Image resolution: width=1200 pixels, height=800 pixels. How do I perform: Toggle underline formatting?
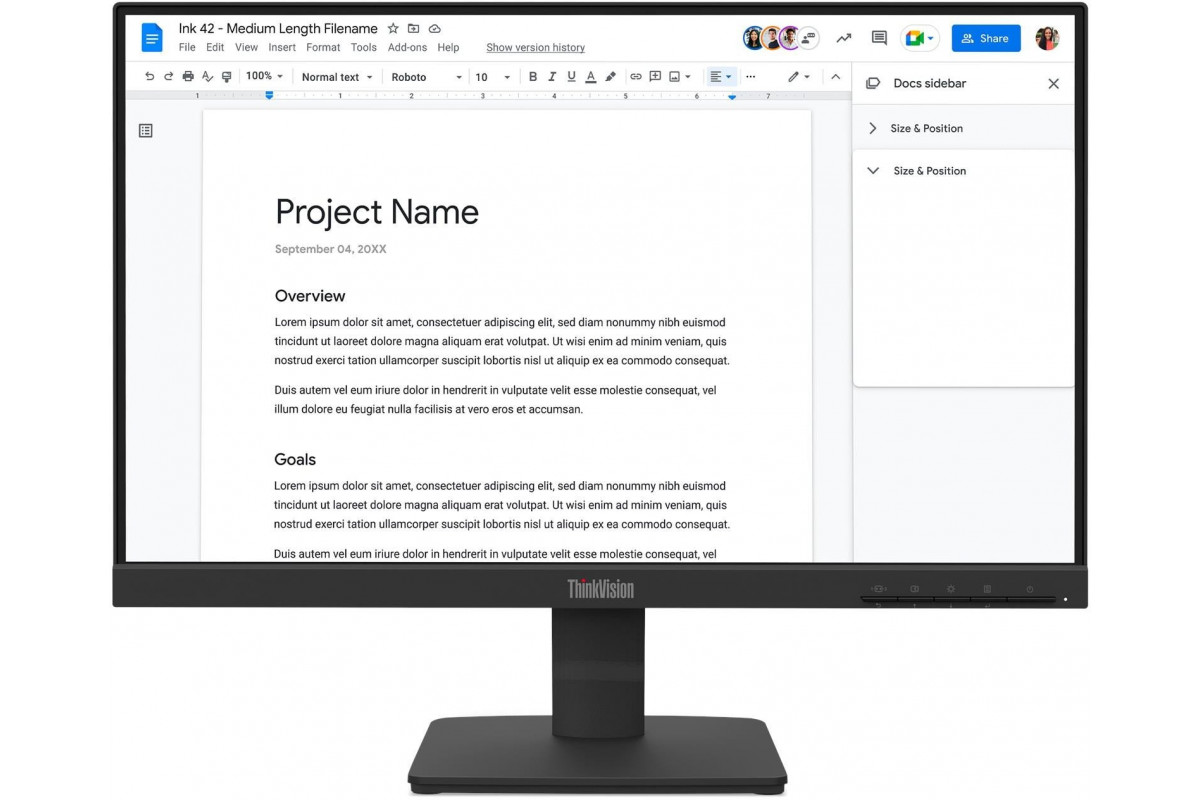point(571,77)
